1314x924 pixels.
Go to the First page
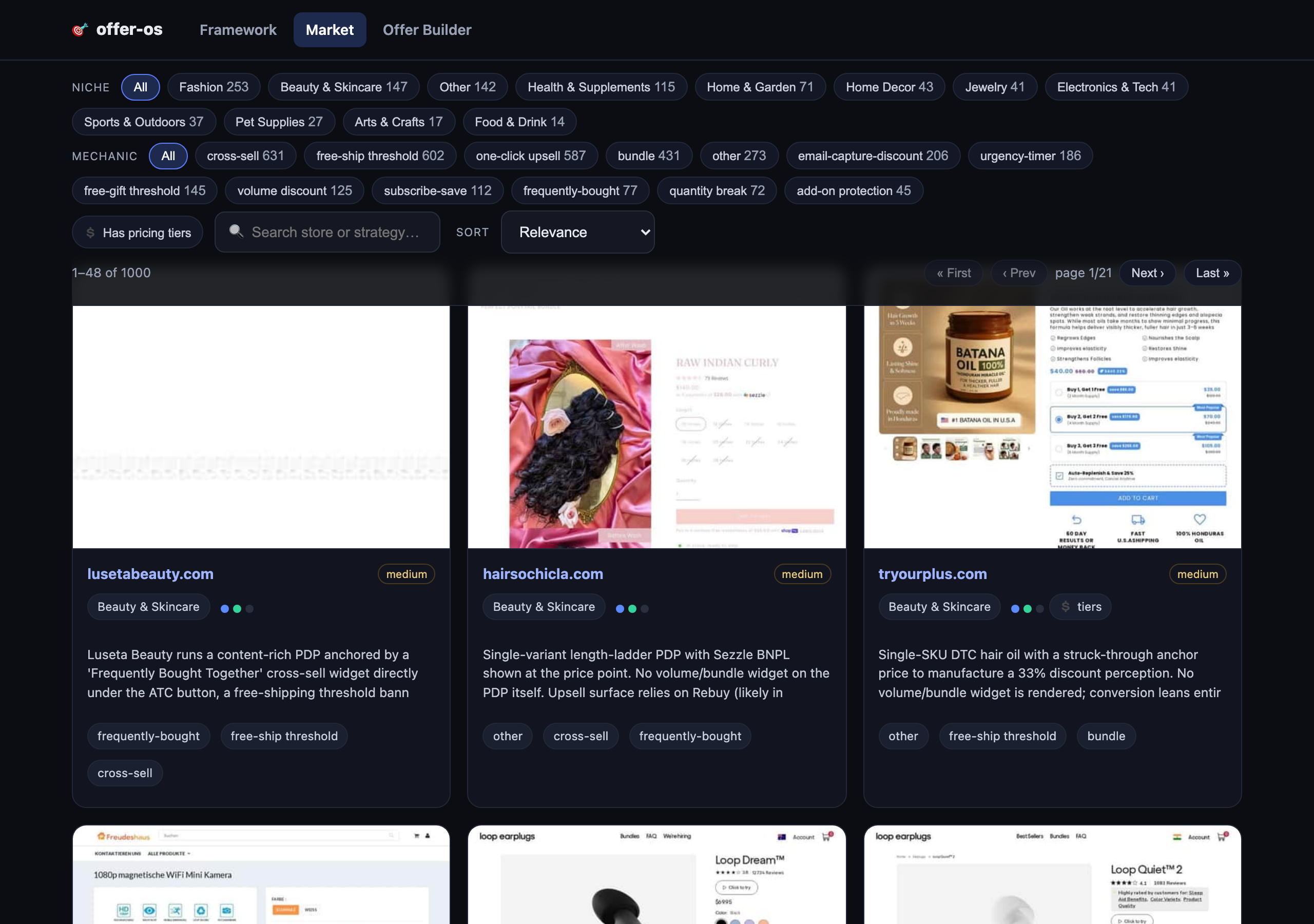coord(954,273)
